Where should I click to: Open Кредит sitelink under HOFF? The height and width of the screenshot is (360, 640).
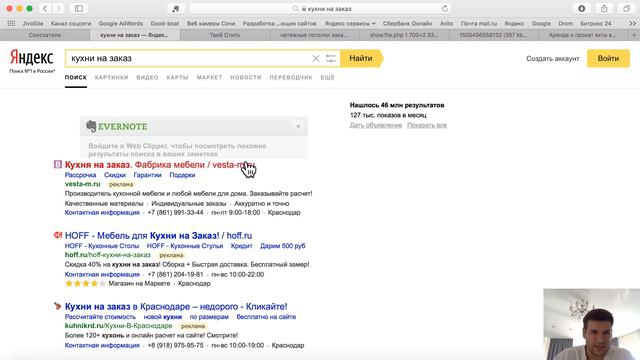pos(241,246)
